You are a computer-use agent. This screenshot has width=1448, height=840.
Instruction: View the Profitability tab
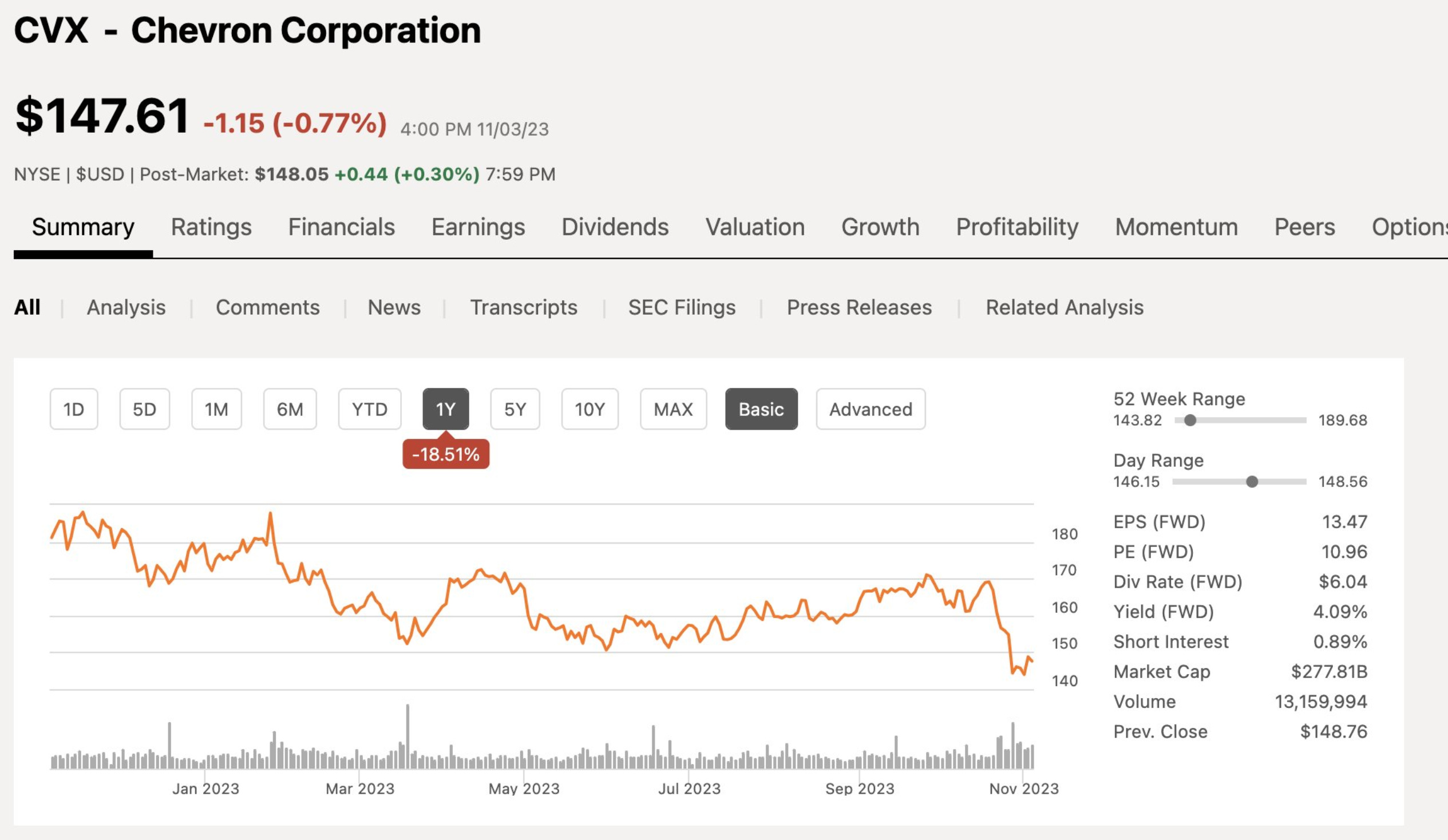[1017, 227]
